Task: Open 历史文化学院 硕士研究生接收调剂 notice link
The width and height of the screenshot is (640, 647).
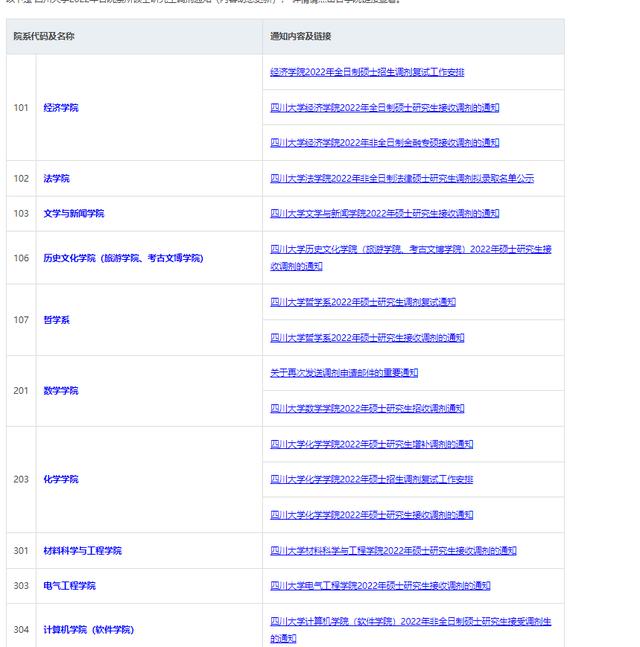Action: point(410,250)
